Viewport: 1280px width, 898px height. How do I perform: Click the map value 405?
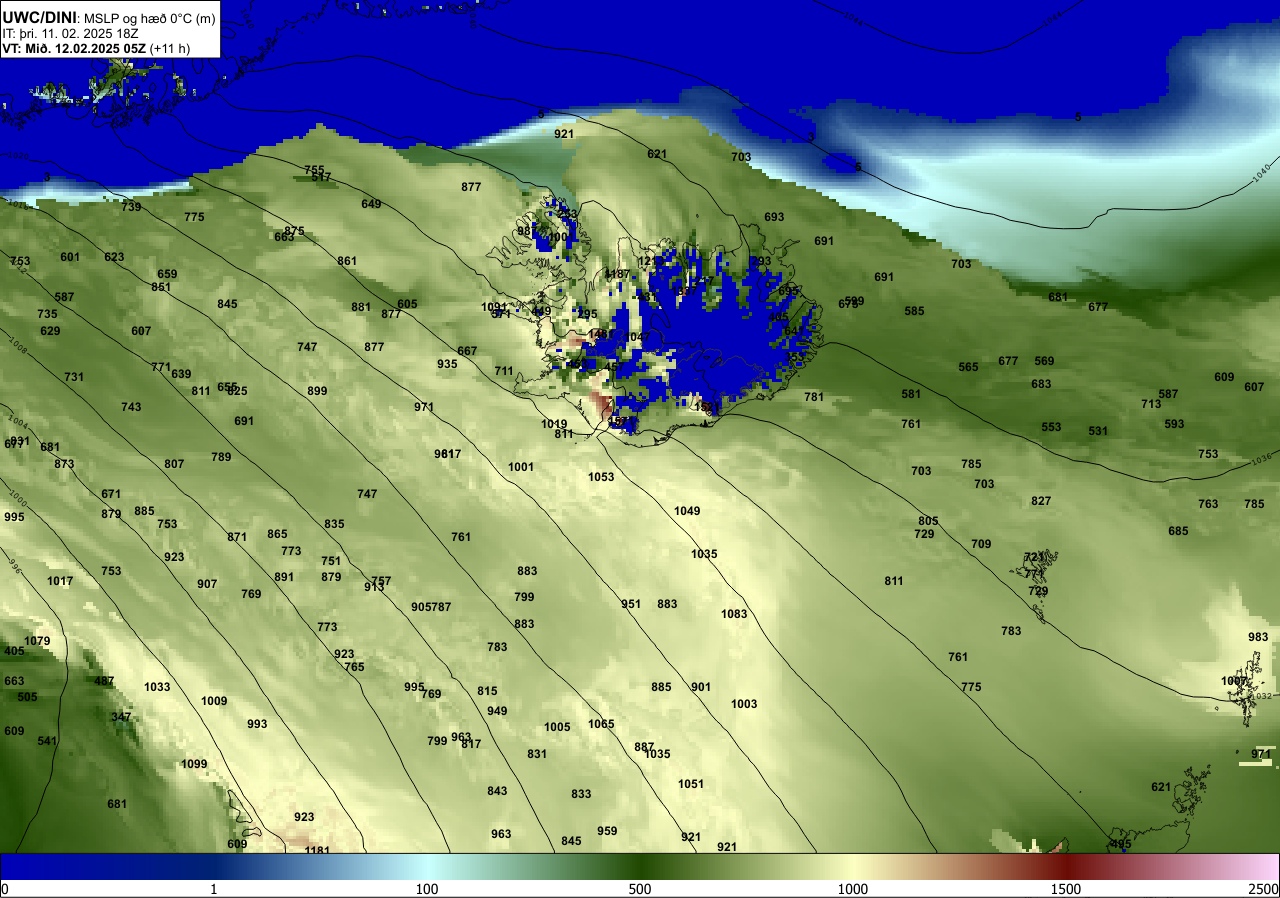(x=14, y=651)
